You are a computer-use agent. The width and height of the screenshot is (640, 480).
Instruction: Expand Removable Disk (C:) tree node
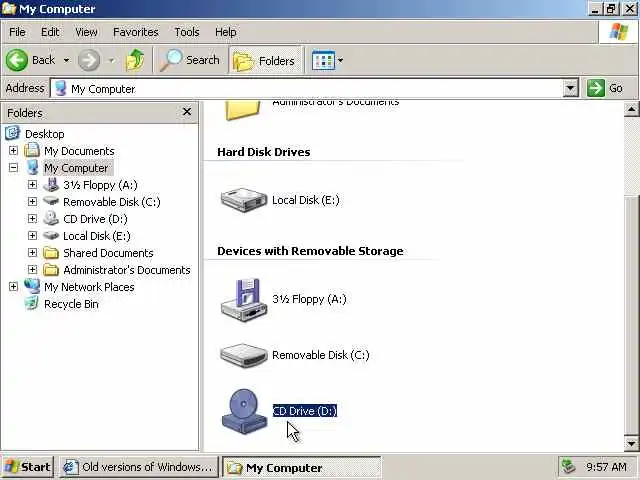(32, 202)
